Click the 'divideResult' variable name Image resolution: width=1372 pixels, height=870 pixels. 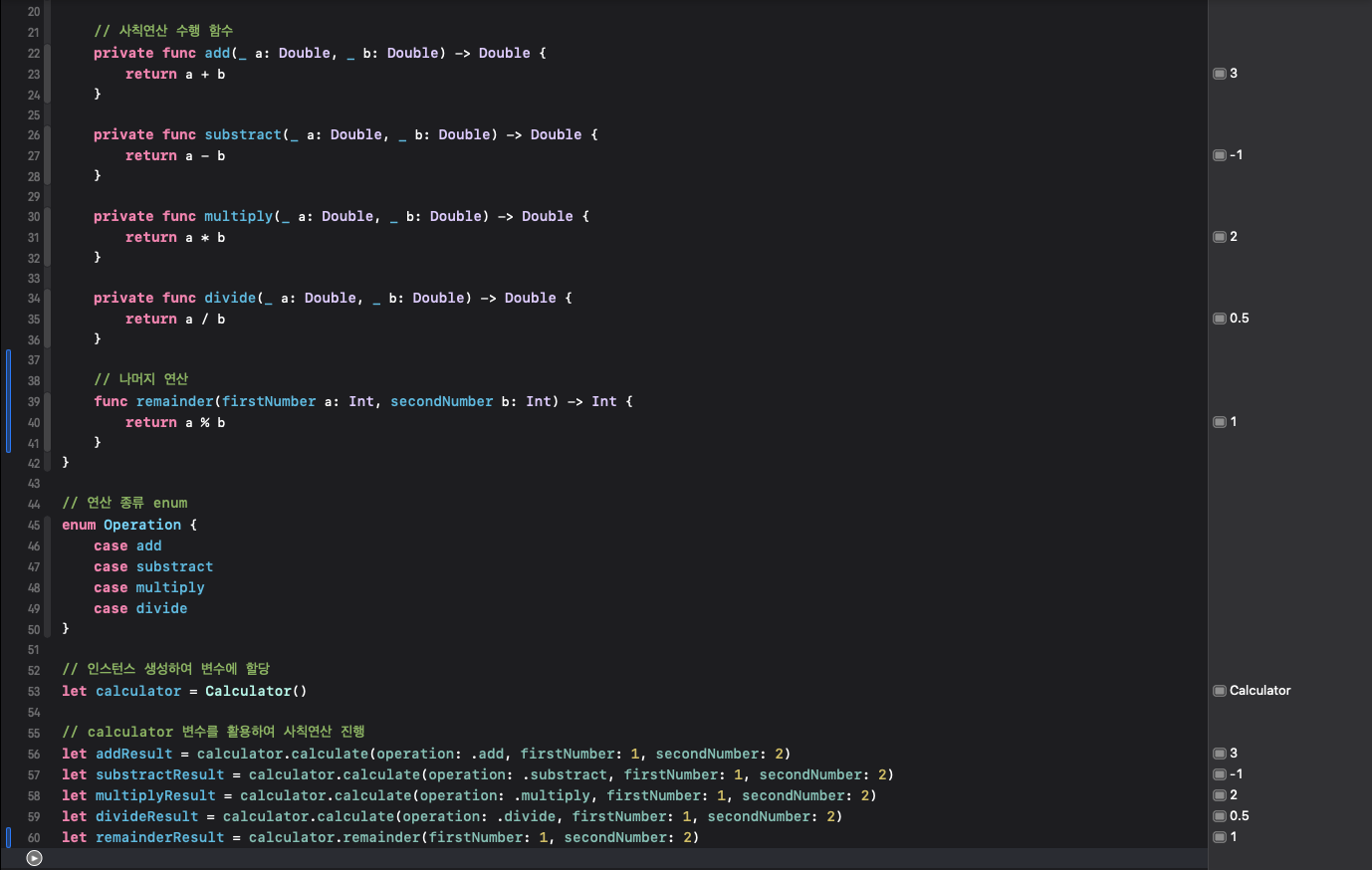pos(147,816)
